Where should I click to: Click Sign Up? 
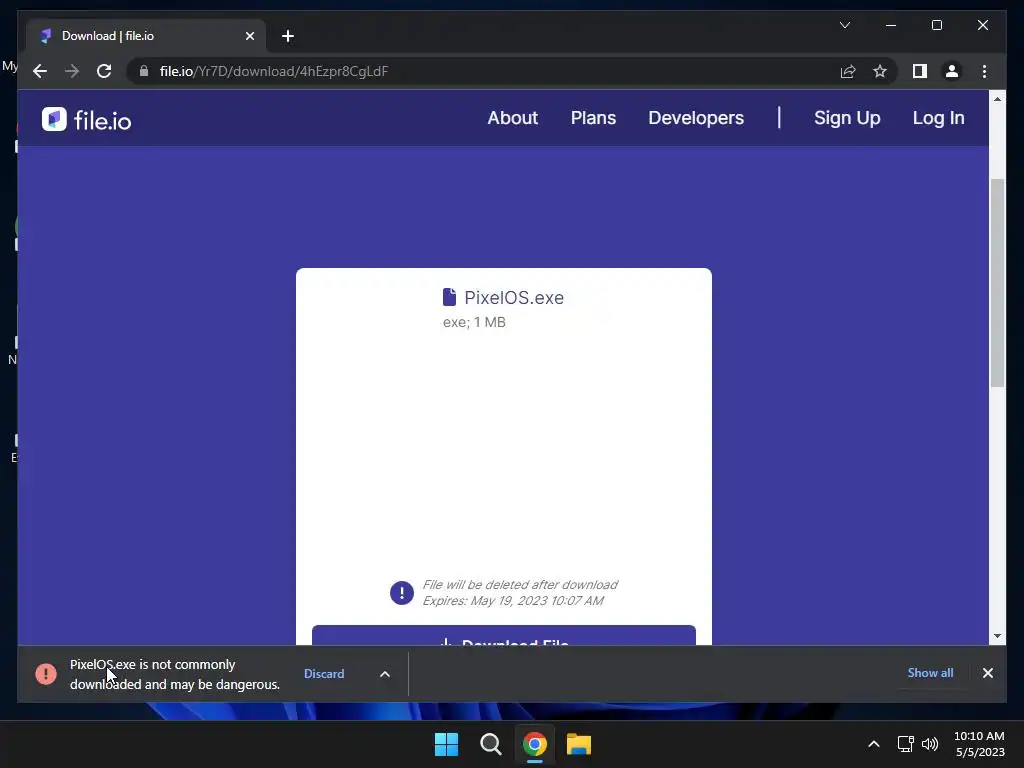(x=847, y=118)
